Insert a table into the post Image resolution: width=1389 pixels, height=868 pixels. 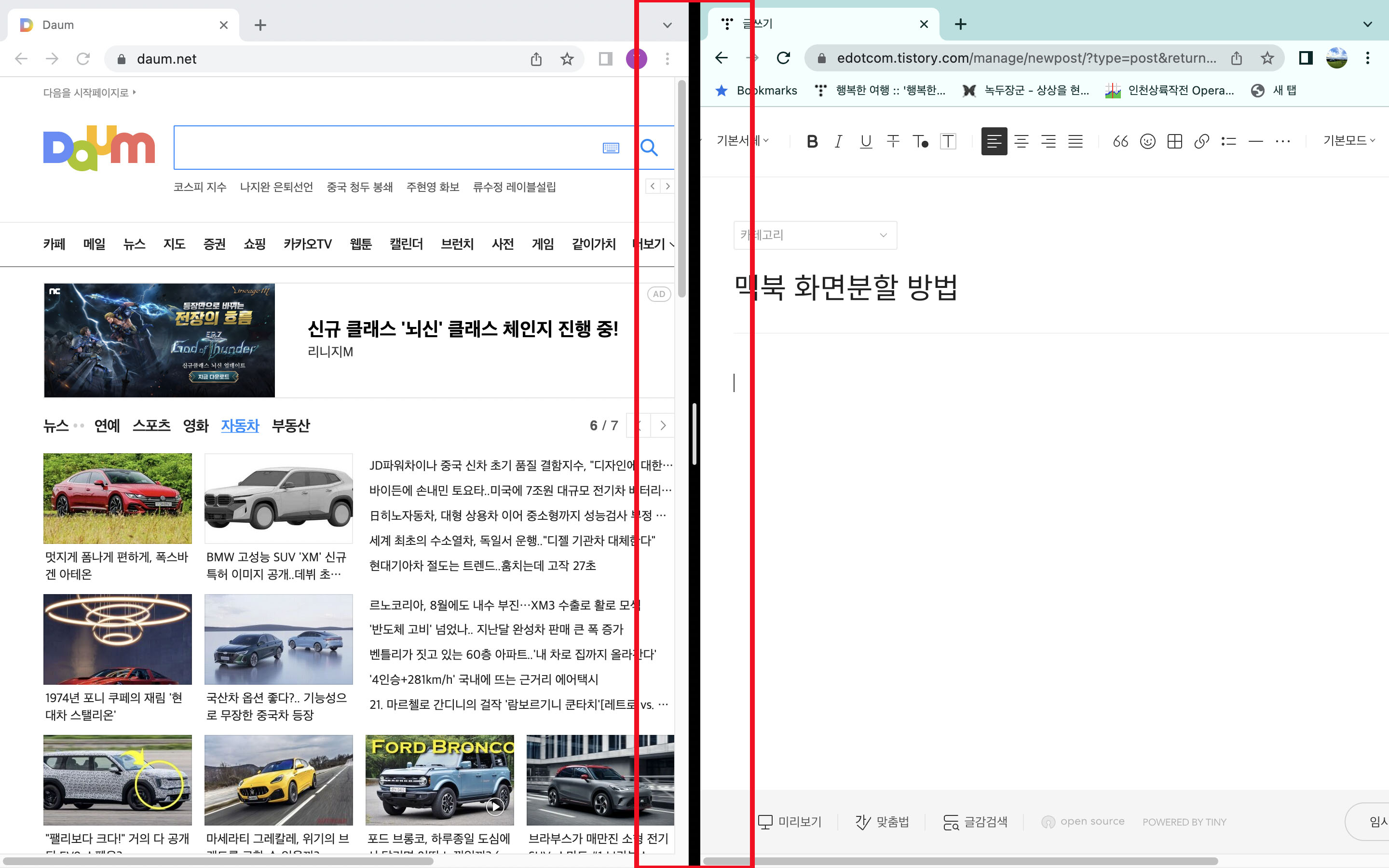[x=1174, y=141]
